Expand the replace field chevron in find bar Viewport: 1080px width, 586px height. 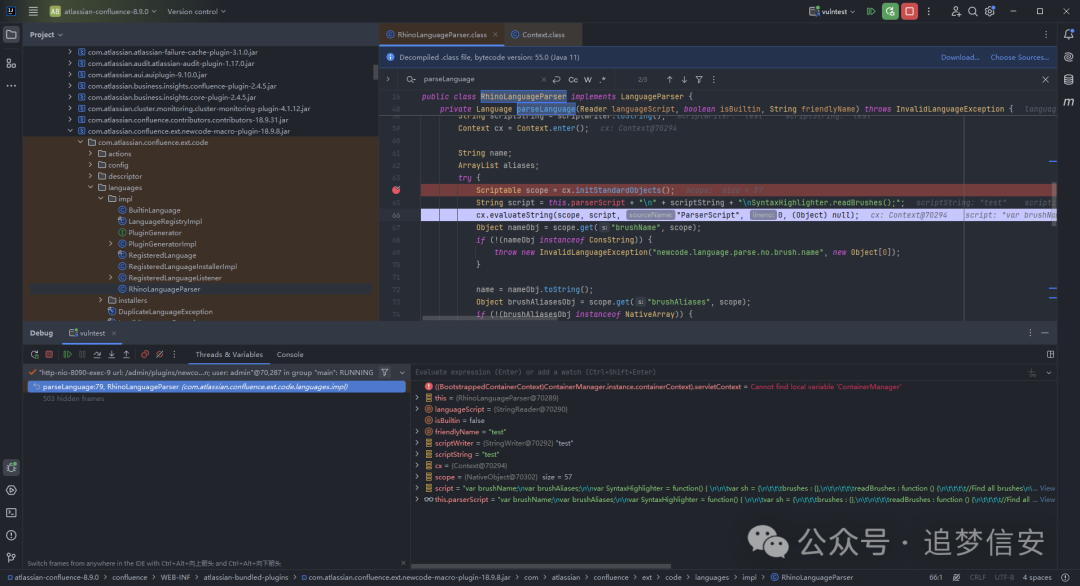tap(388, 79)
